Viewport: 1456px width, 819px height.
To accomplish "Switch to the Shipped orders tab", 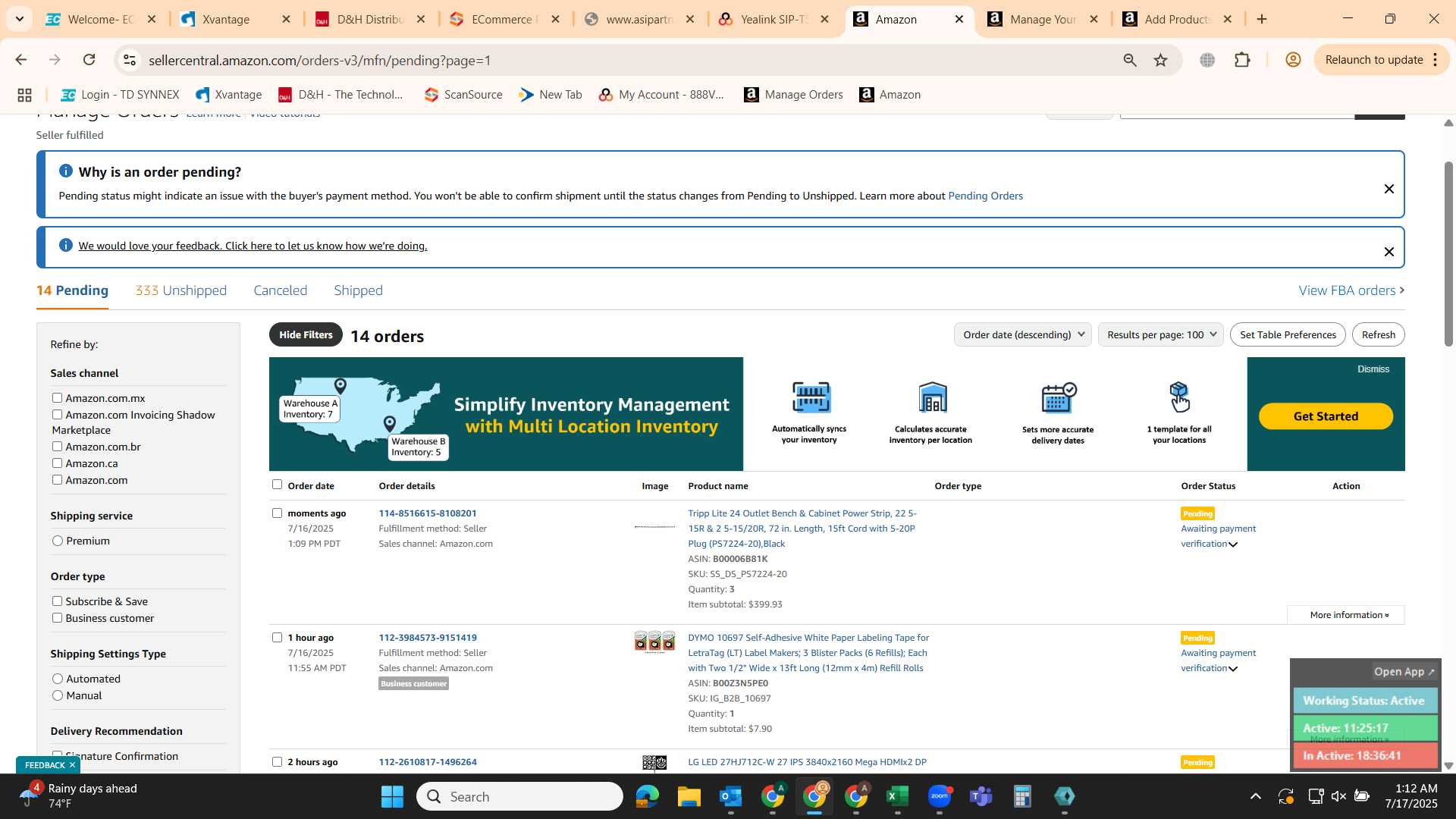I will 358,290.
